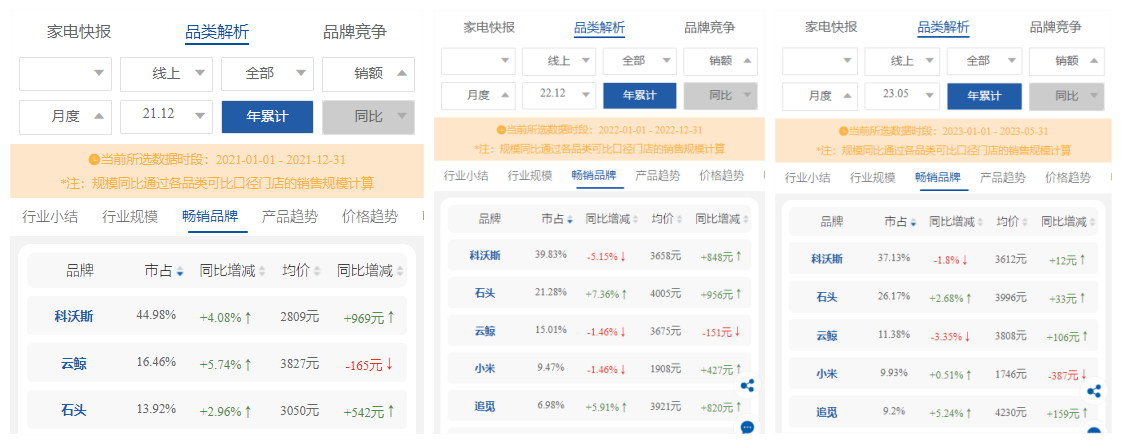Open the 月度 dropdown in the 23.05 panel
The width and height of the screenshot is (1122, 444).
tap(819, 96)
